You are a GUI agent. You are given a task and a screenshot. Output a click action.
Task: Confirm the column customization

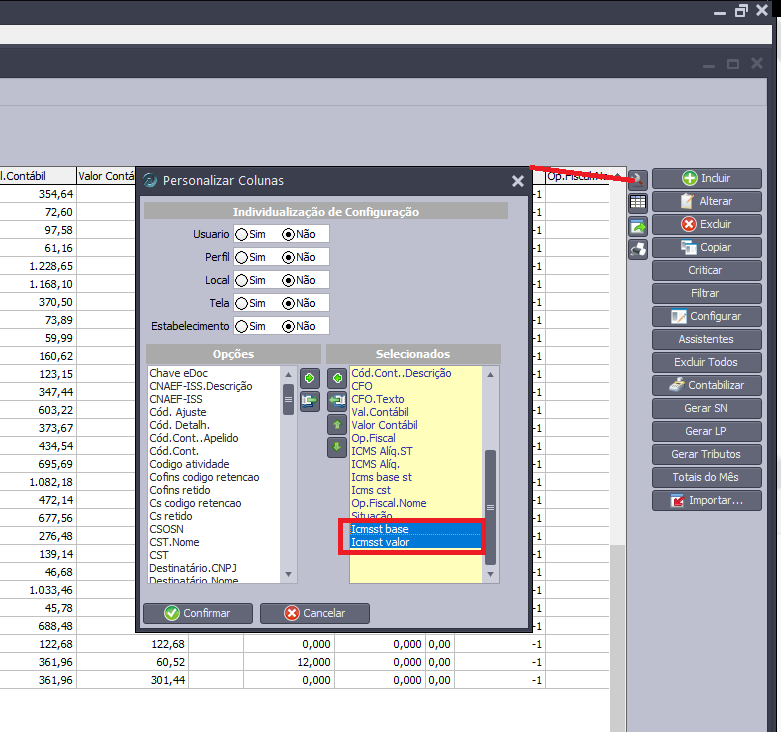[x=198, y=613]
